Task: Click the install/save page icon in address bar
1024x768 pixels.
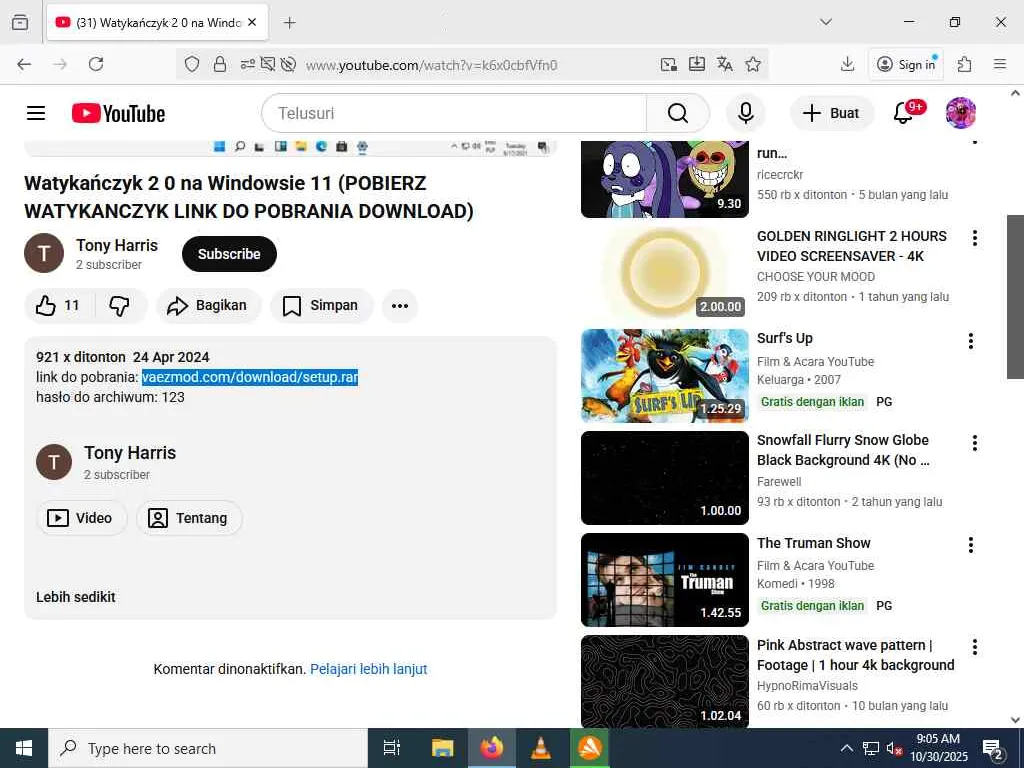Action: (697, 64)
